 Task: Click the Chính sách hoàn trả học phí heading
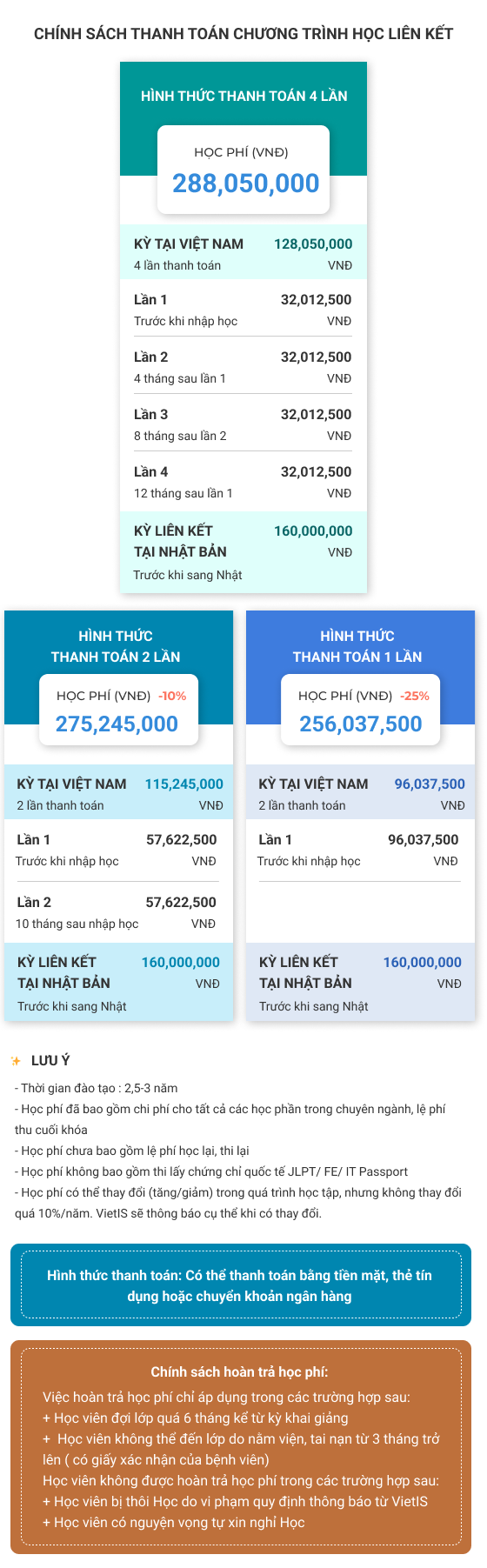tap(239, 1371)
